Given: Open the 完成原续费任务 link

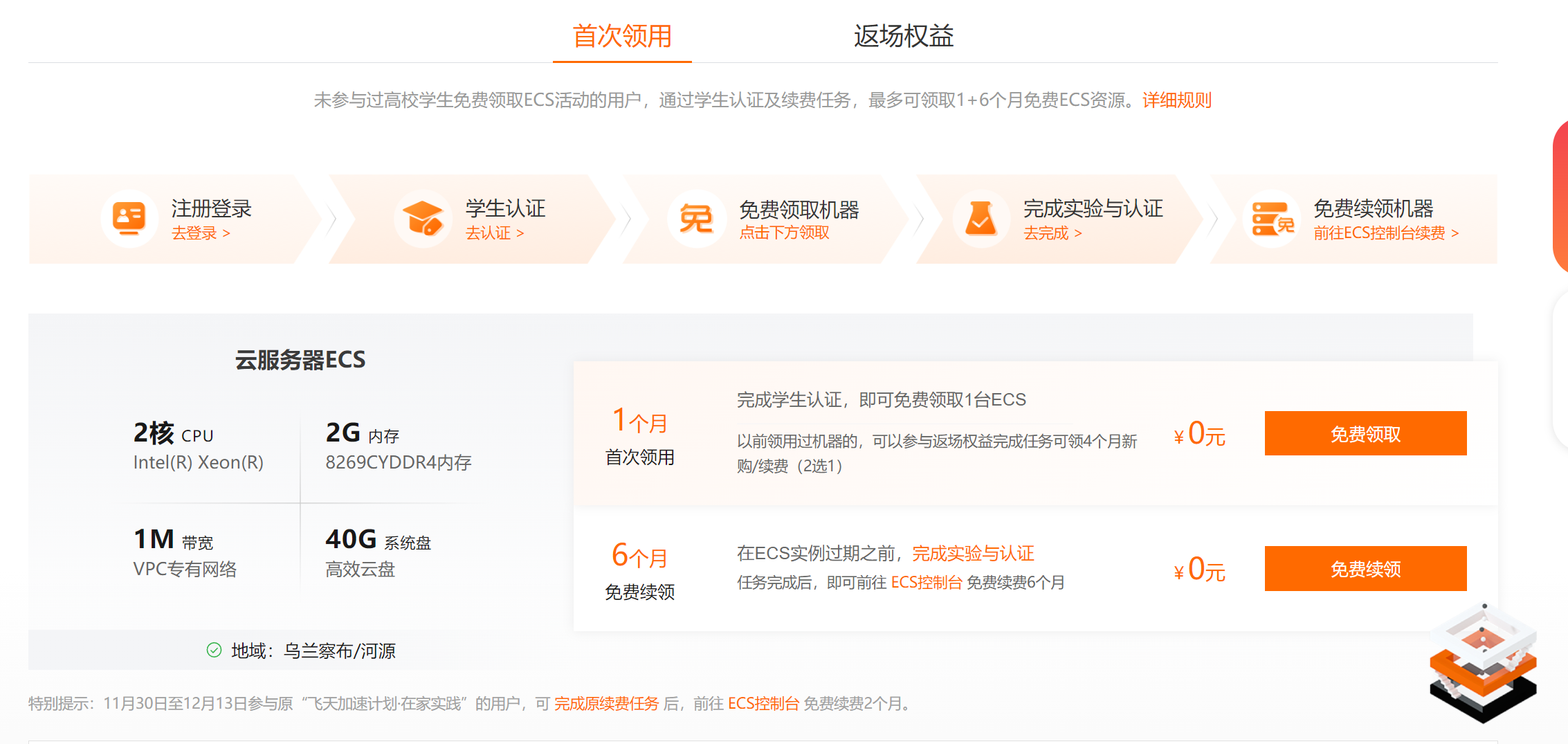Looking at the screenshot, I should tap(606, 704).
